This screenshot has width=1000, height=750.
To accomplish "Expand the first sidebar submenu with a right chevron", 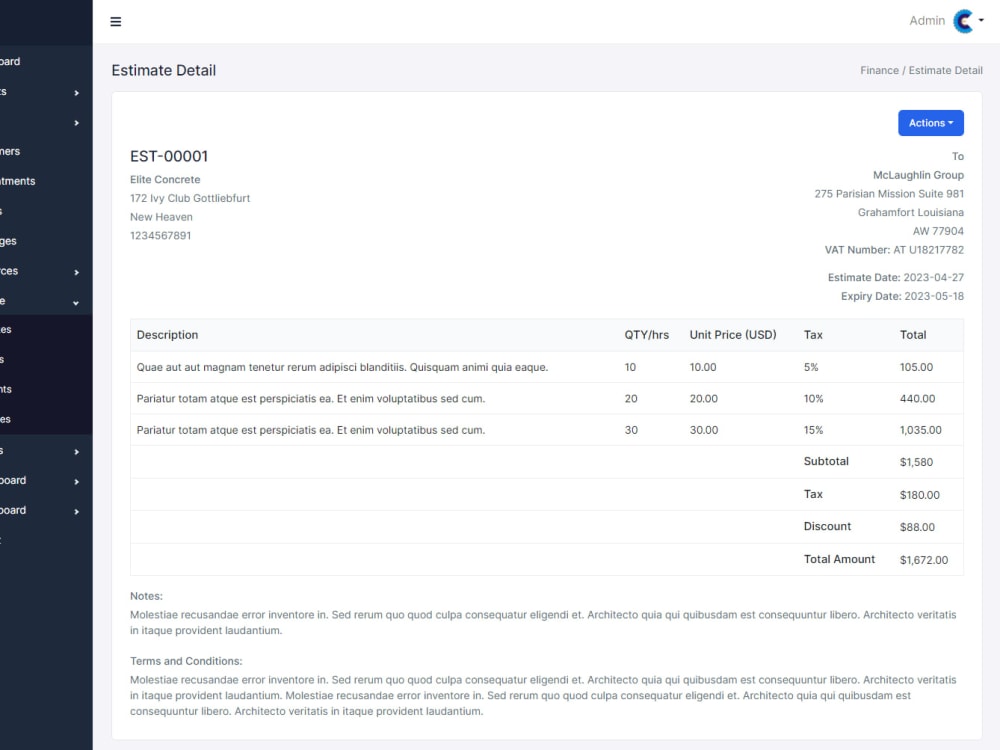I will point(40,91).
